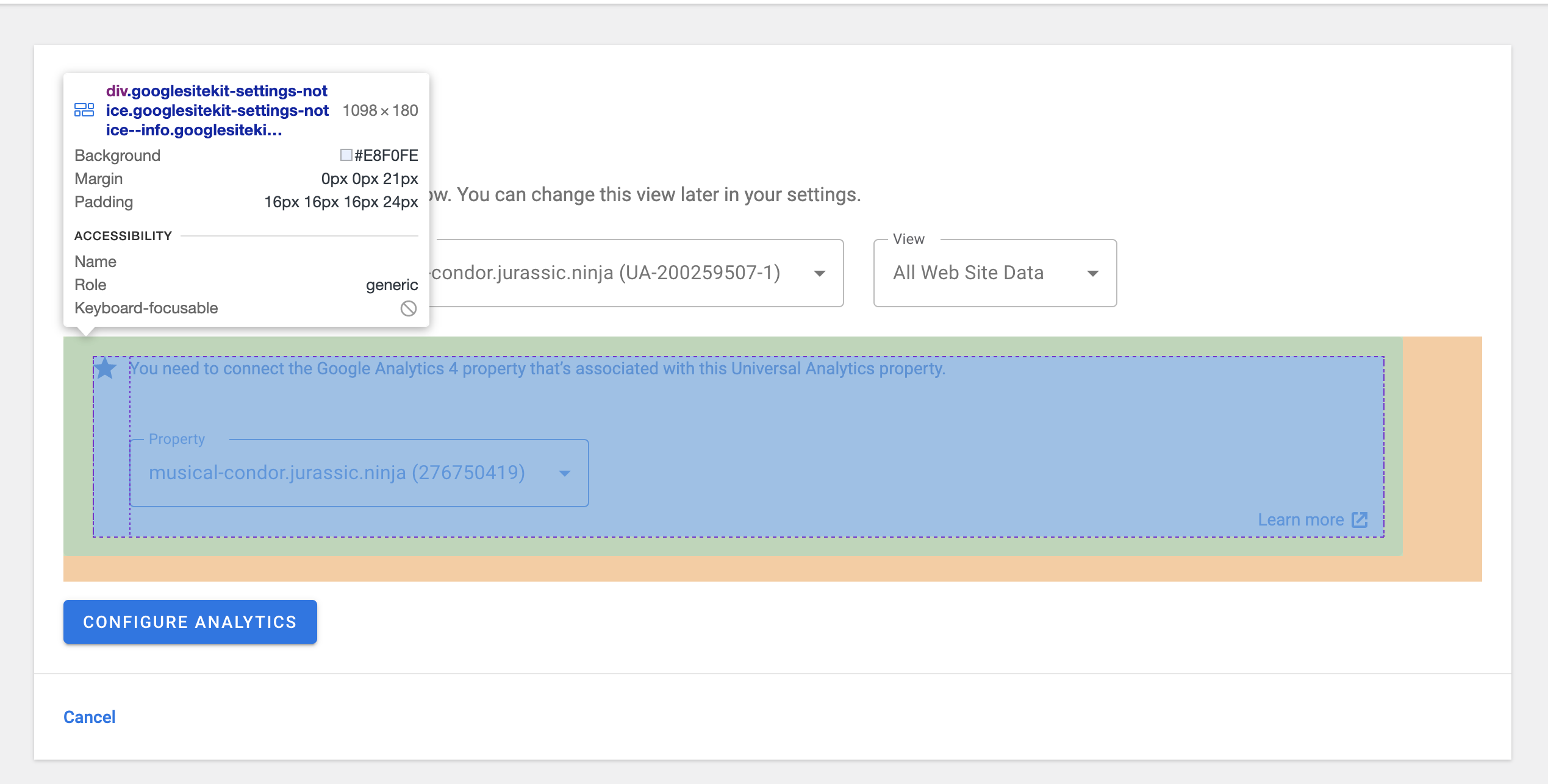Viewport: 1548px width, 784px height.
Task: Open the View dropdown showing All Web Site Data
Action: point(995,273)
